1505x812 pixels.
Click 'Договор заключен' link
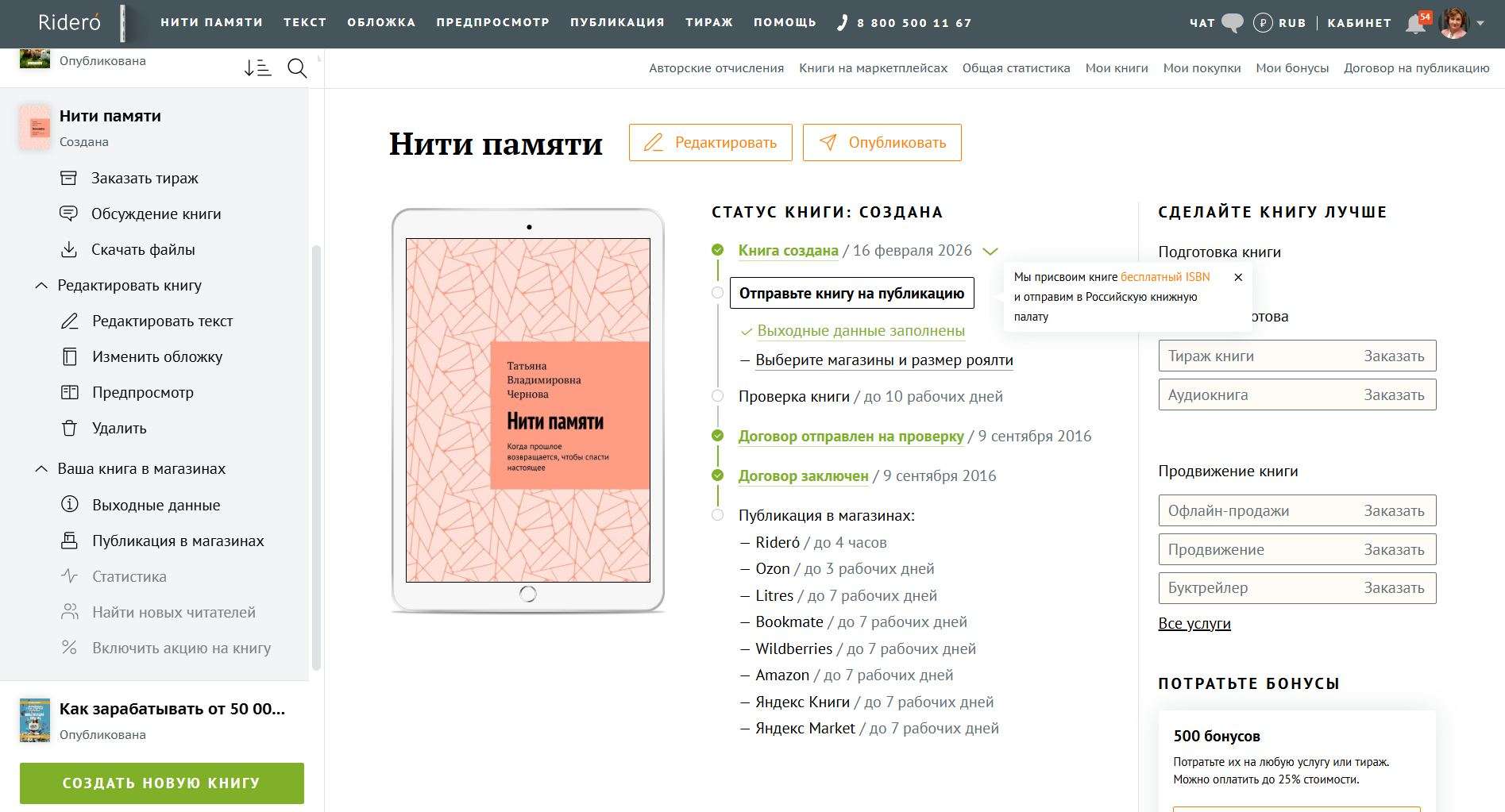pyautogui.click(x=803, y=475)
